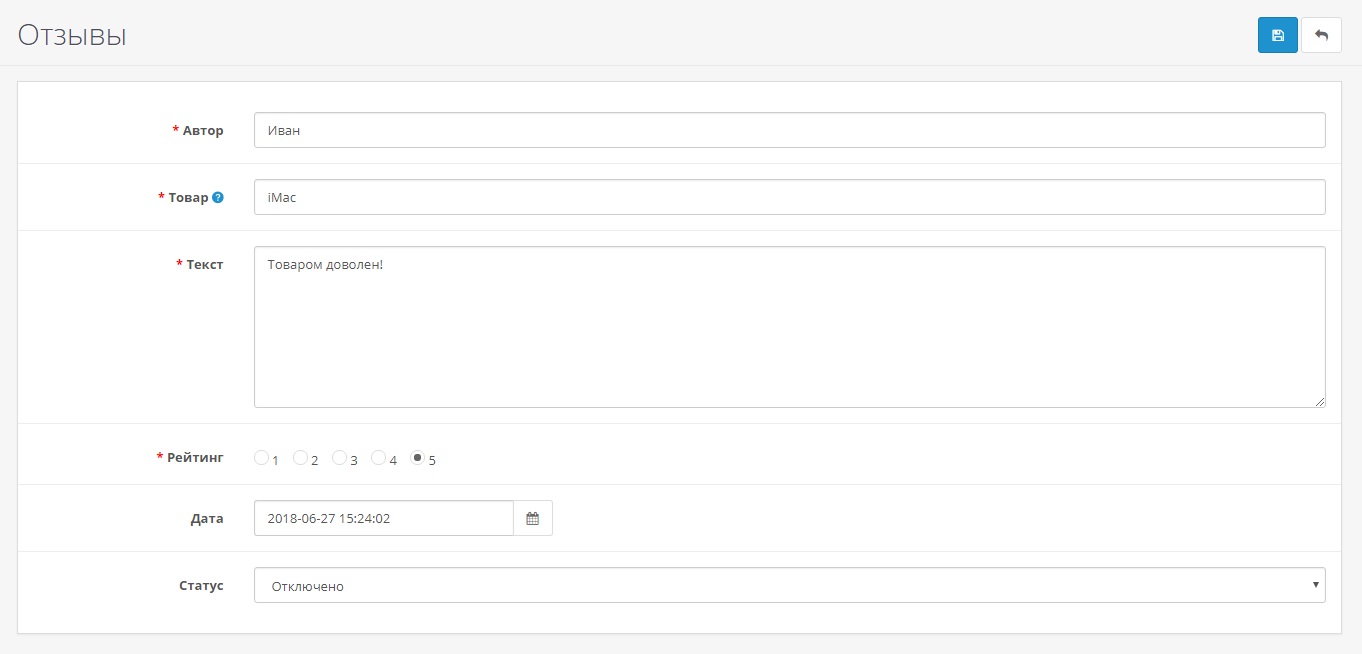Save the review with the blue floppy-disk button
The height and width of the screenshot is (654, 1362).
[1277, 35]
